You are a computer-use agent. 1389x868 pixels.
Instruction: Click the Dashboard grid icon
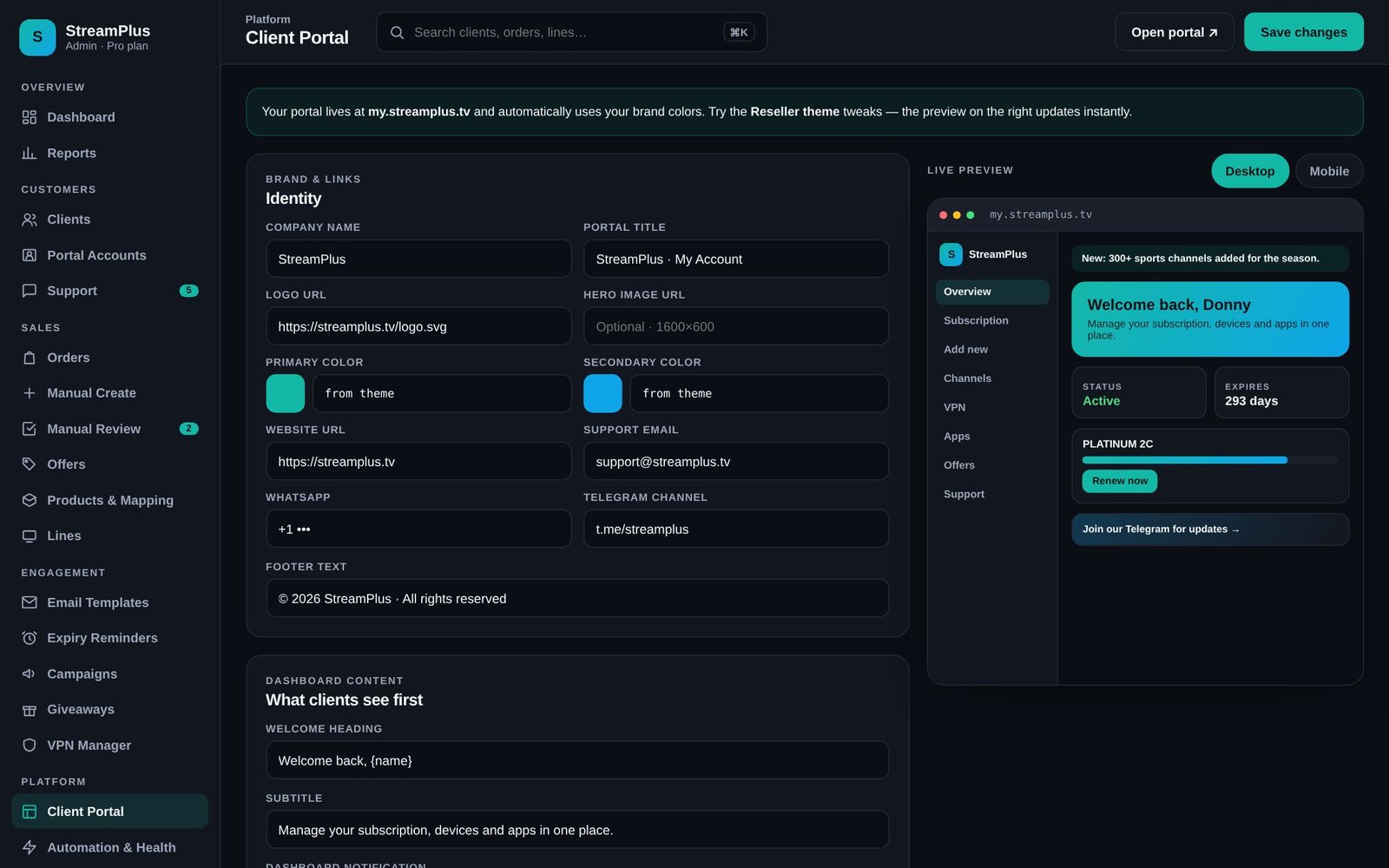pyautogui.click(x=30, y=117)
